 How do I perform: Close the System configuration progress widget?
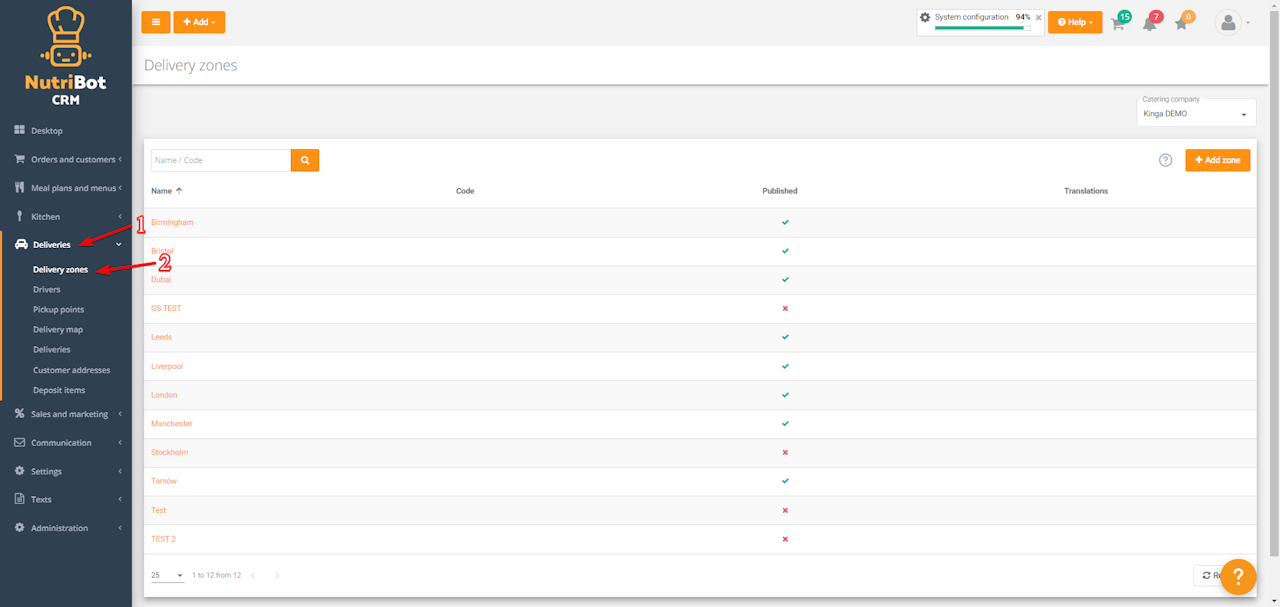tap(1038, 17)
